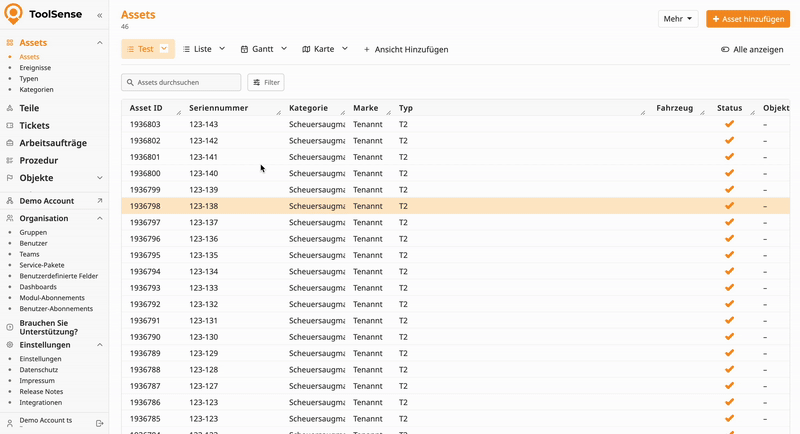The image size is (800, 434).
Task: Open Release Notes in sidebar
Action: click(41, 392)
